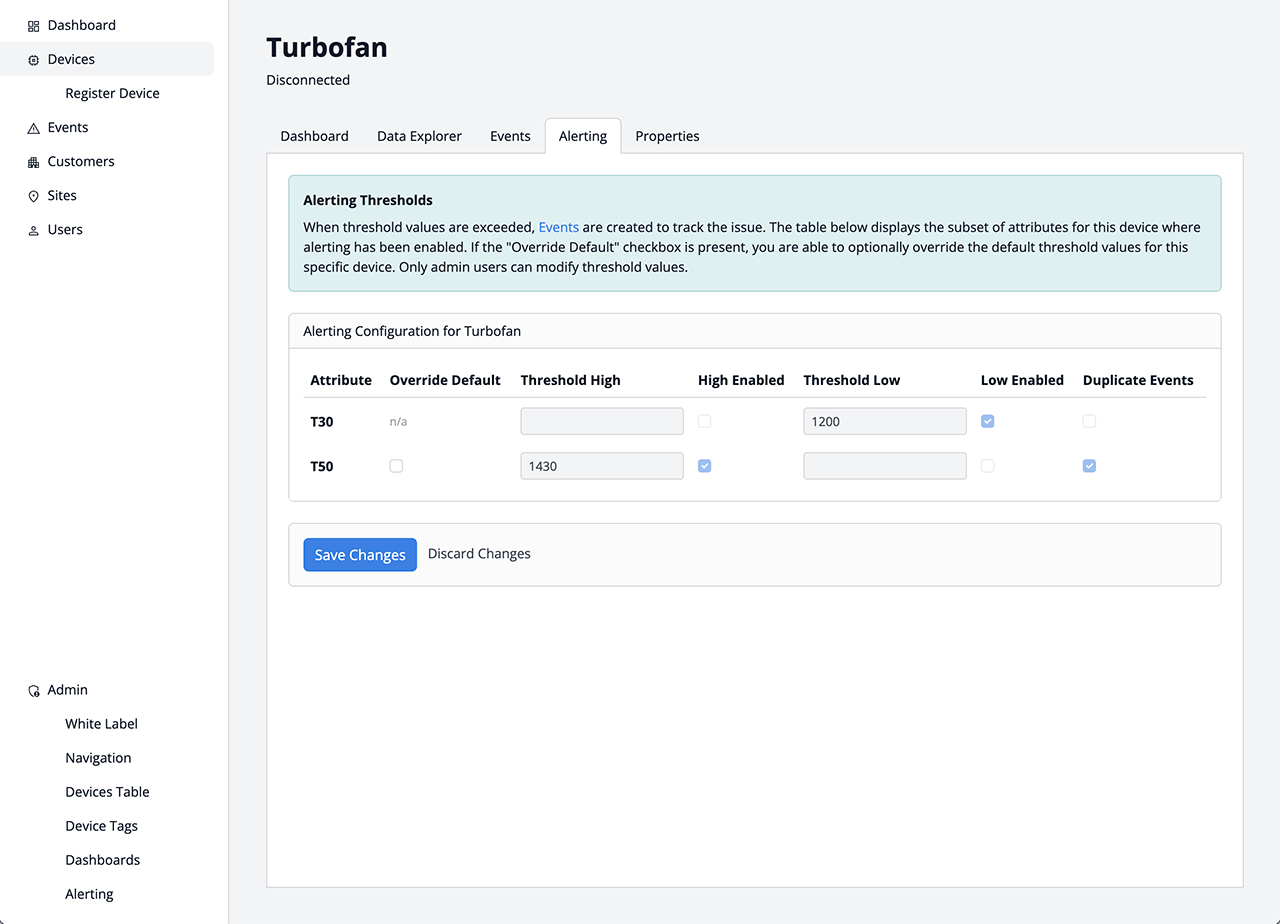Focus the T30 Threshold Low field
Screen dimensions: 1280x924
pyautogui.click(x=885, y=422)
